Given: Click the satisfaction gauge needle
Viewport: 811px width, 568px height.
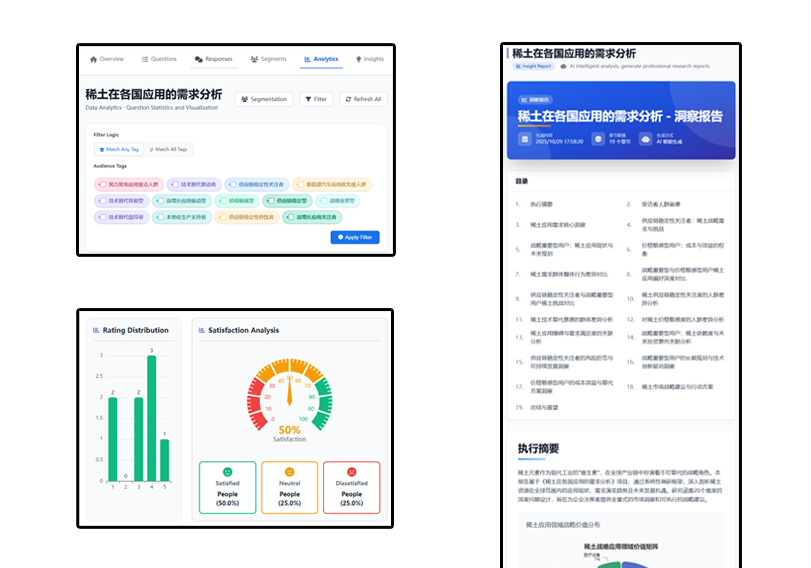Looking at the screenshot, I should (x=290, y=392).
